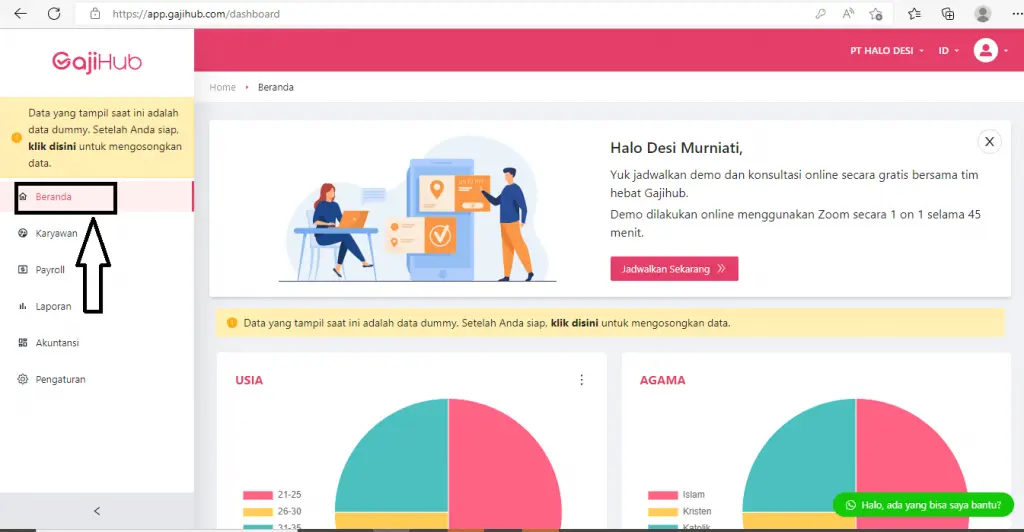Click the Beranda home icon in sidebar
Image resolution: width=1024 pixels, height=532 pixels.
24,197
